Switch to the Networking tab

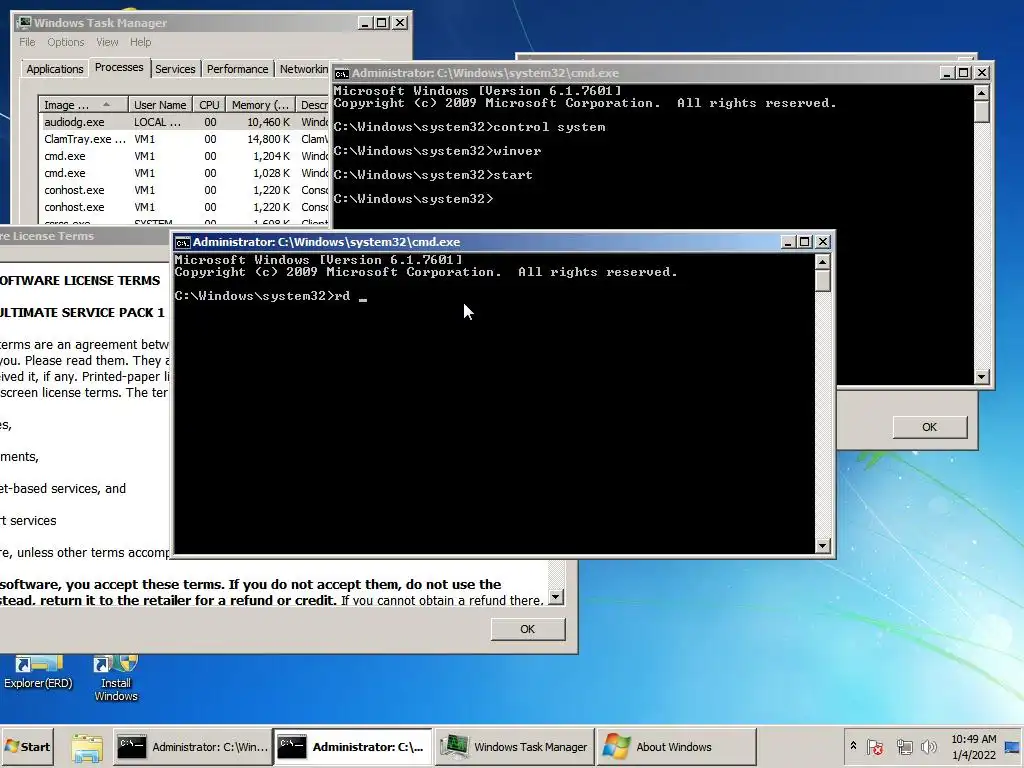coord(304,69)
